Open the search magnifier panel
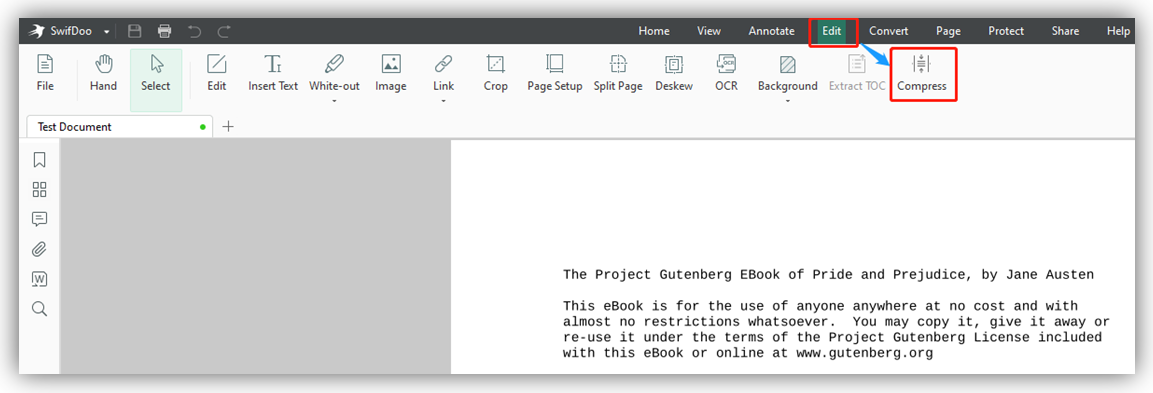 (x=40, y=308)
